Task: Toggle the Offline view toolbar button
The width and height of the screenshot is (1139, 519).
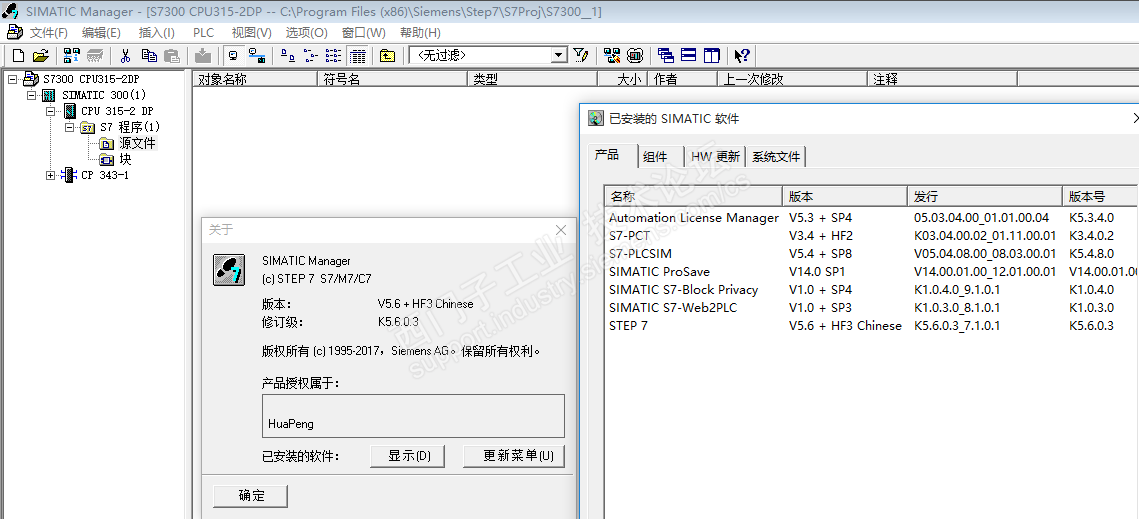Action: (x=234, y=55)
